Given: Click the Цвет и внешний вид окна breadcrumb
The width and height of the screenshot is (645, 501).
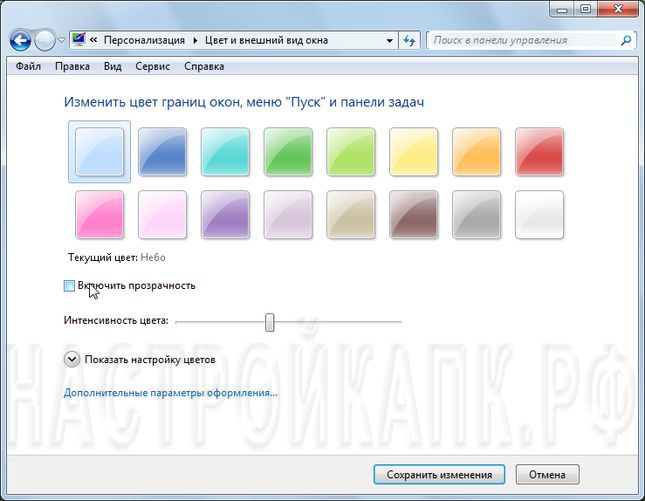Looking at the screenshot, I should (x=266, y=40).
